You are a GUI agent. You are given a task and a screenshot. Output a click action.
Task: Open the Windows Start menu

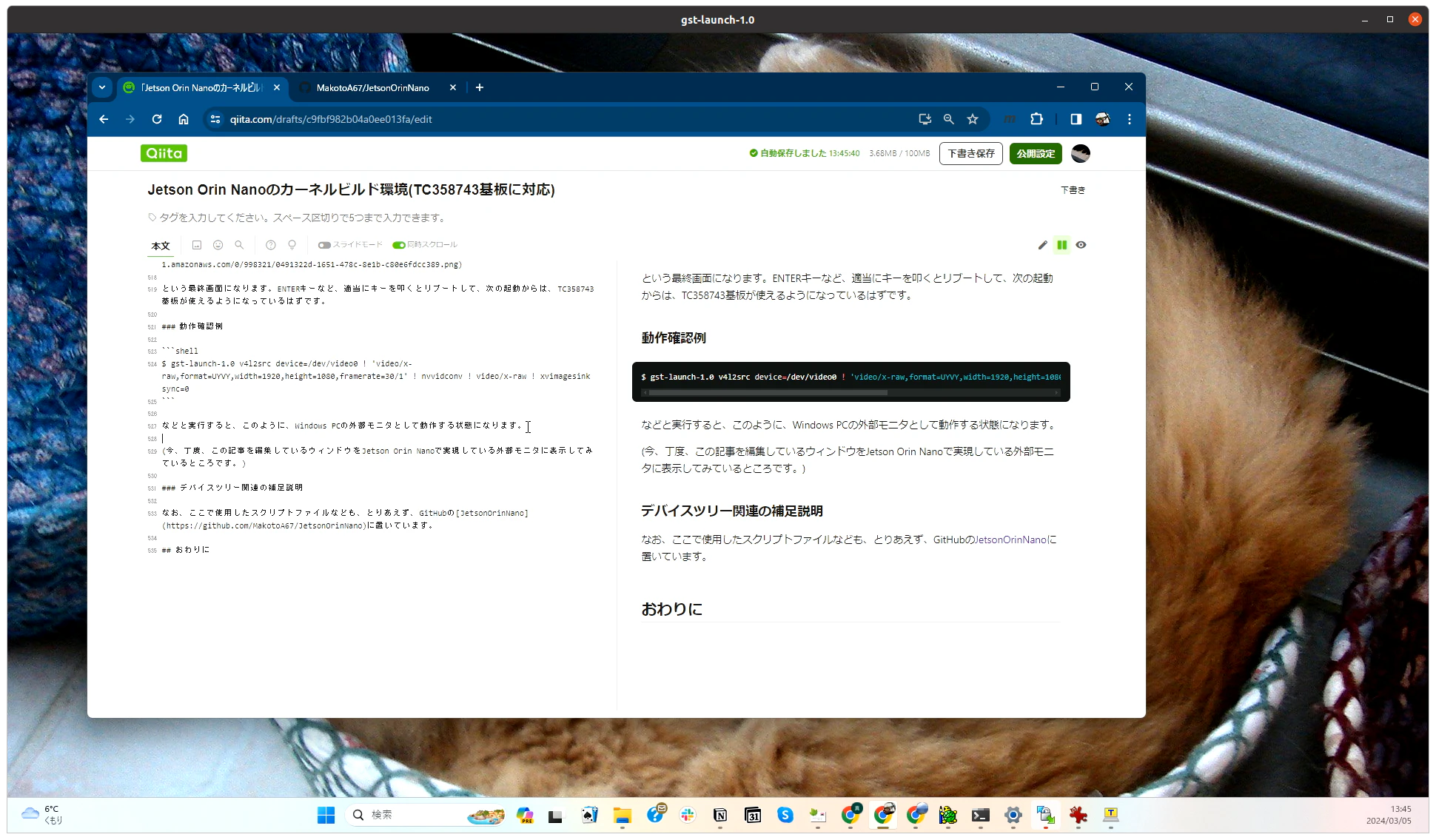(x=326, y=815)
